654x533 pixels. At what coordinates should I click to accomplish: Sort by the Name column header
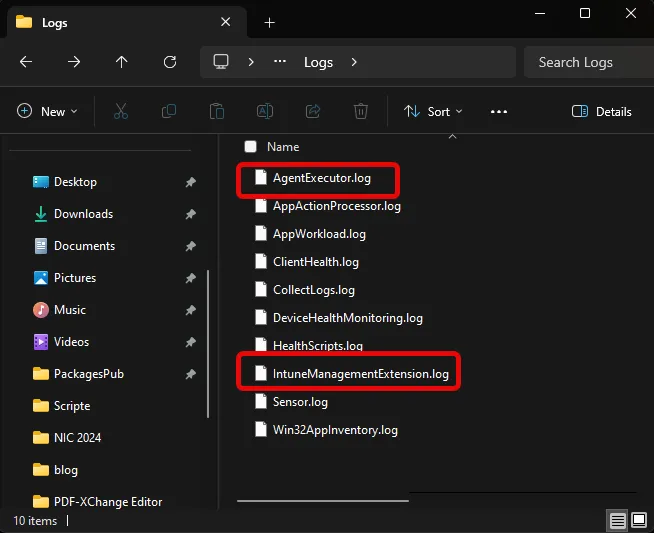[283, 147]
